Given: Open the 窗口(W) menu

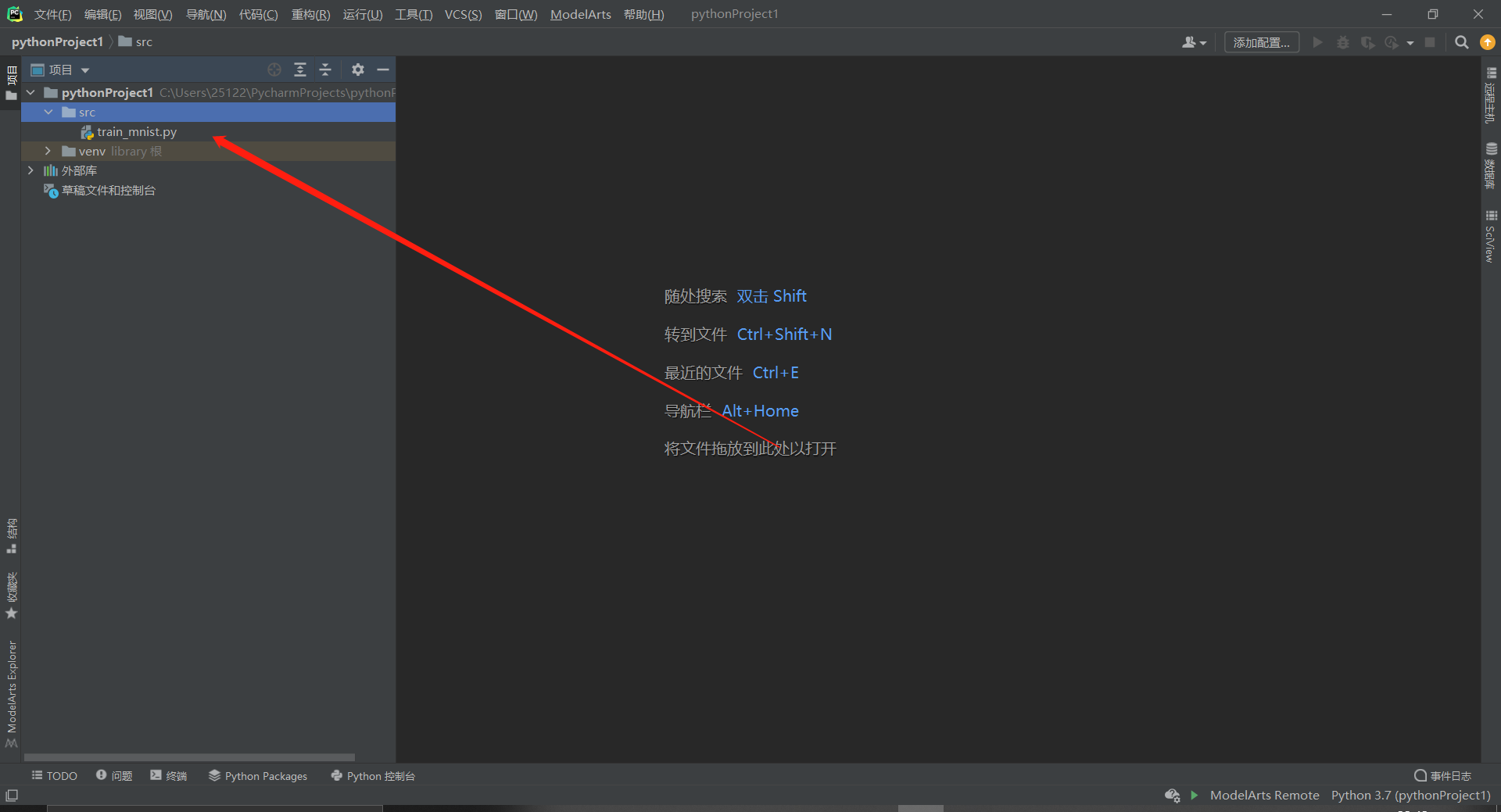Looking at the screenshot, I should point(516,14).
